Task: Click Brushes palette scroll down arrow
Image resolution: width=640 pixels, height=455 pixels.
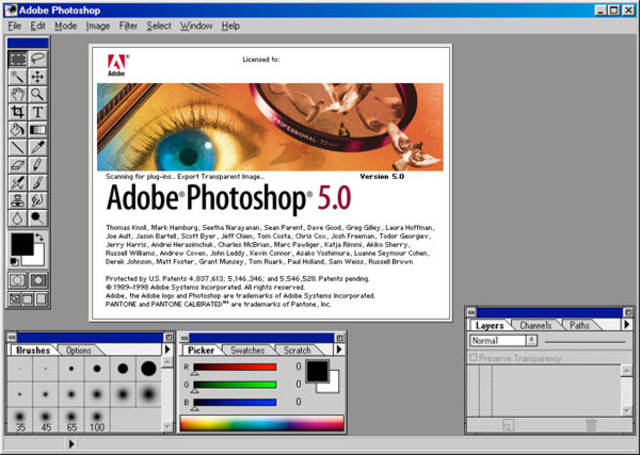Action: coord(167,426)
